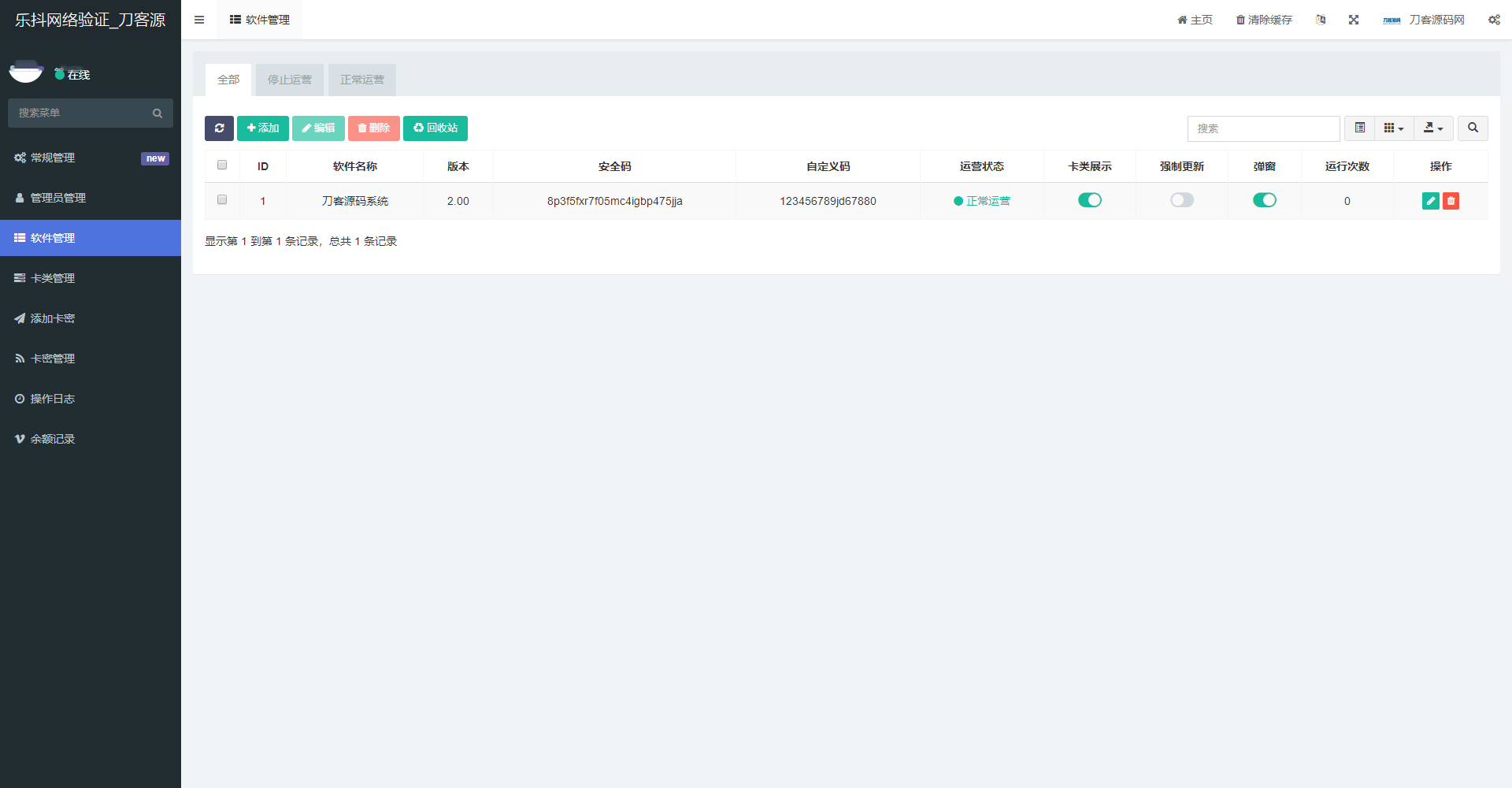Switch to the 停止运营 tab

tap(289, 80)
